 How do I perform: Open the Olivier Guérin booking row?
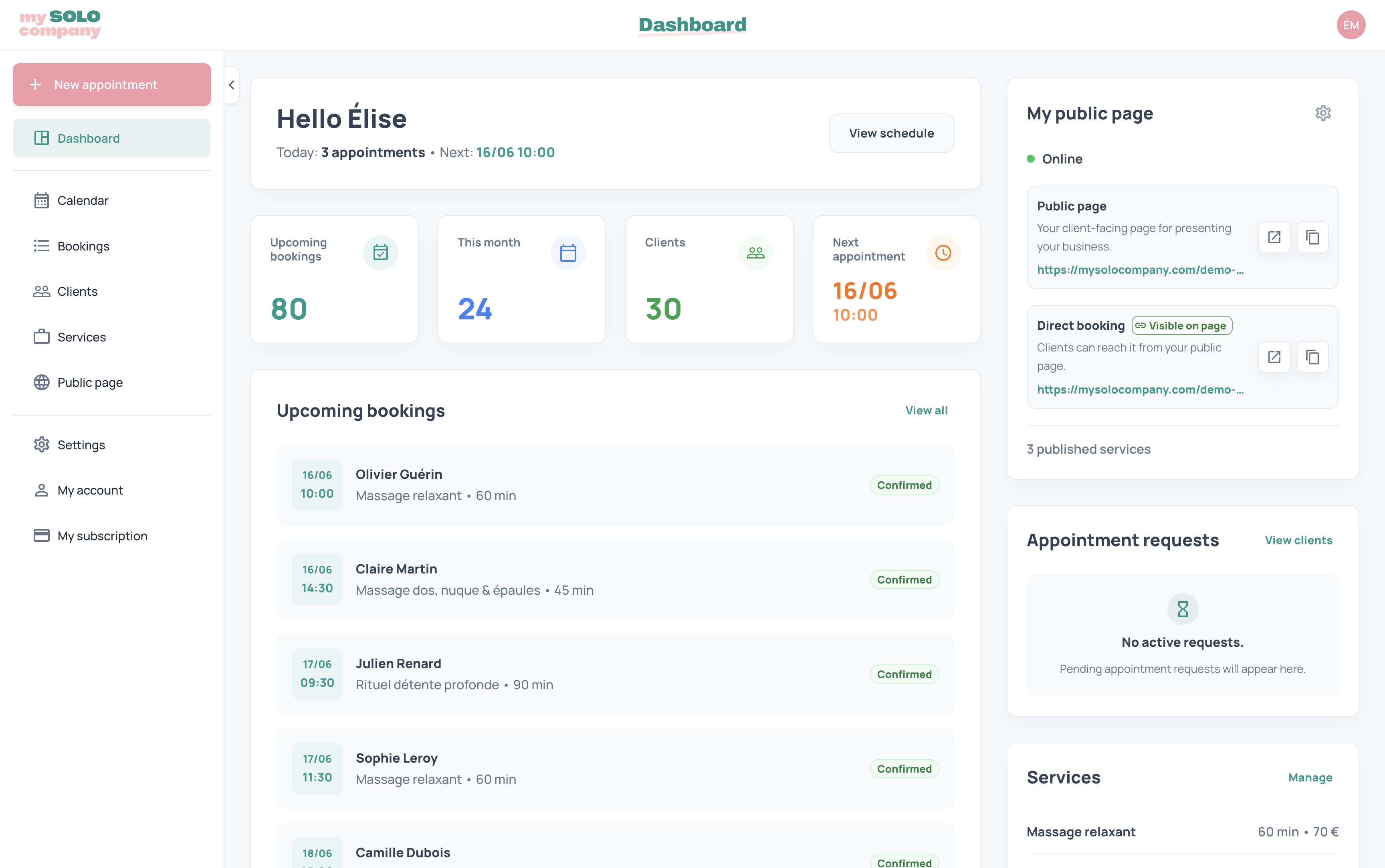(615, 485)
